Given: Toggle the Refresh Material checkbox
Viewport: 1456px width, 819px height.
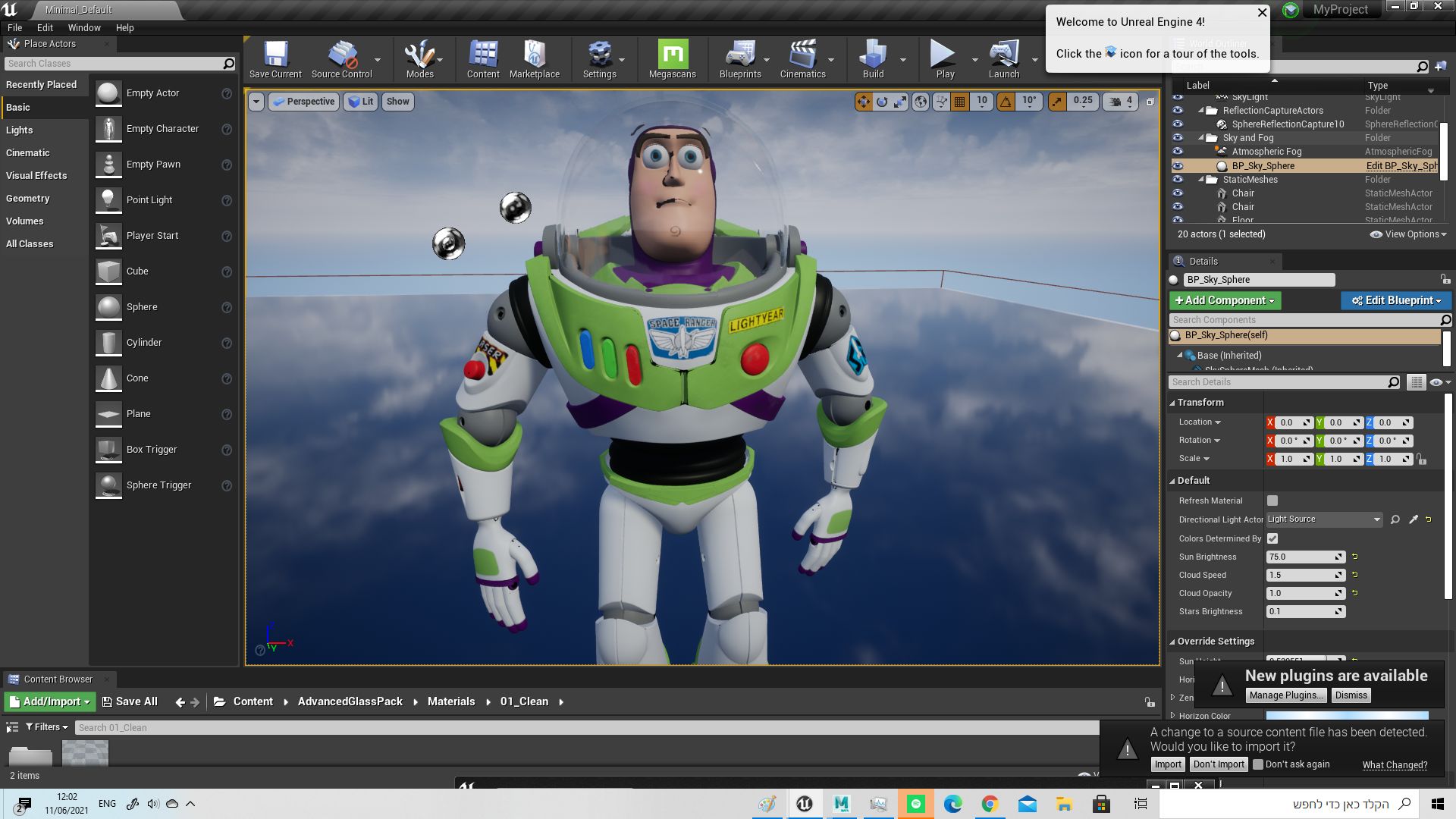Looking at the screenshot, I should pyautogui.click(x=1272, y=500).
